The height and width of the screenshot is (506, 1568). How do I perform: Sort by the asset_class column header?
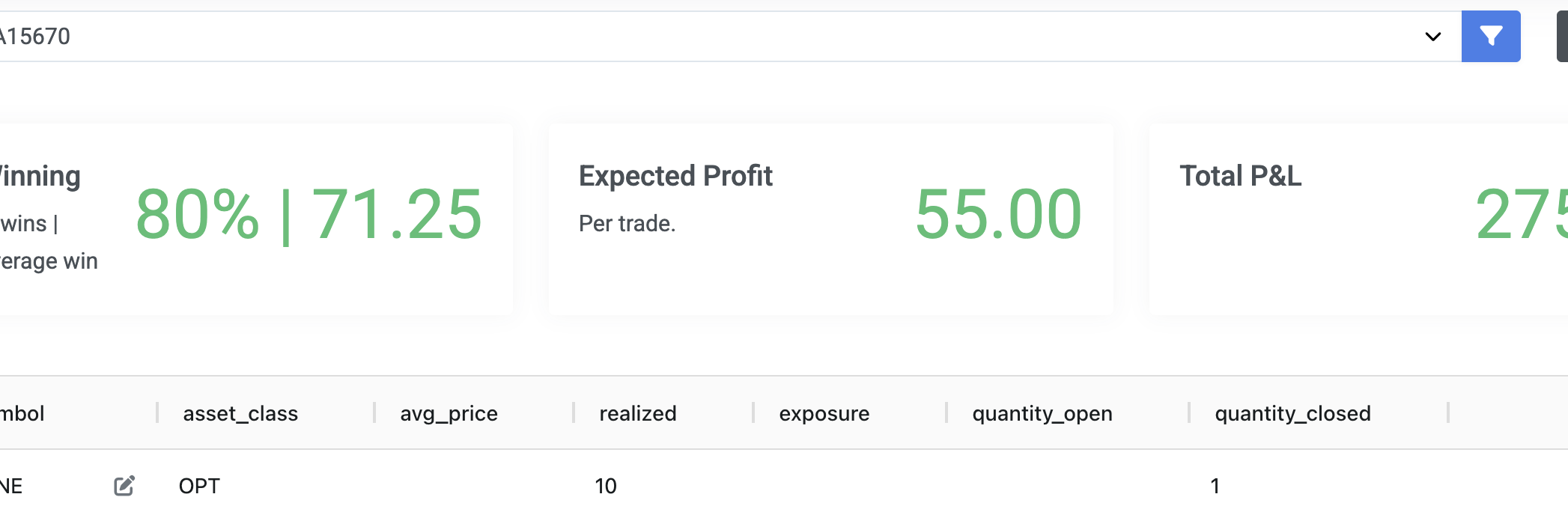point(240,413)
